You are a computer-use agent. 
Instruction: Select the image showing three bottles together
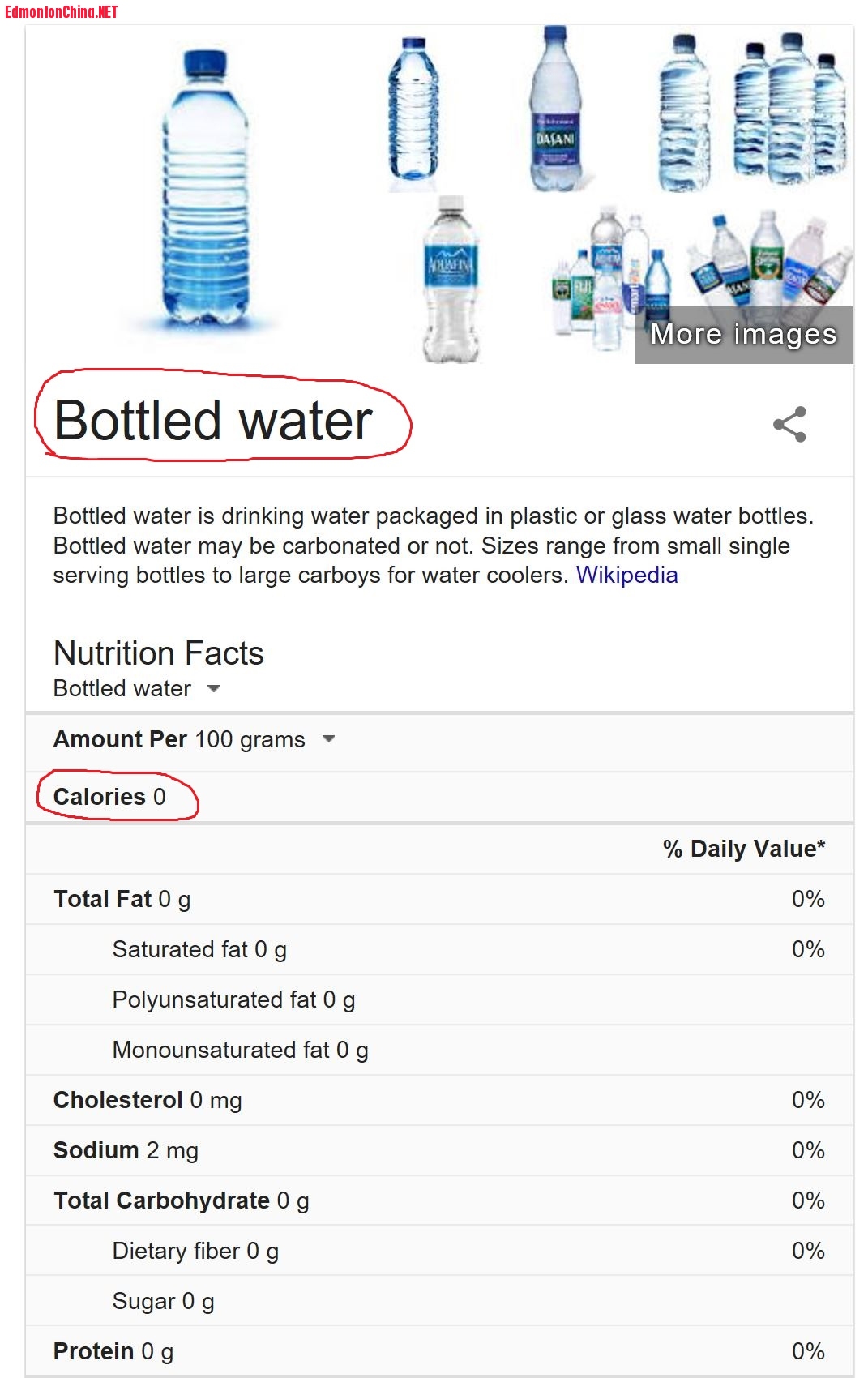pos(790,105)
